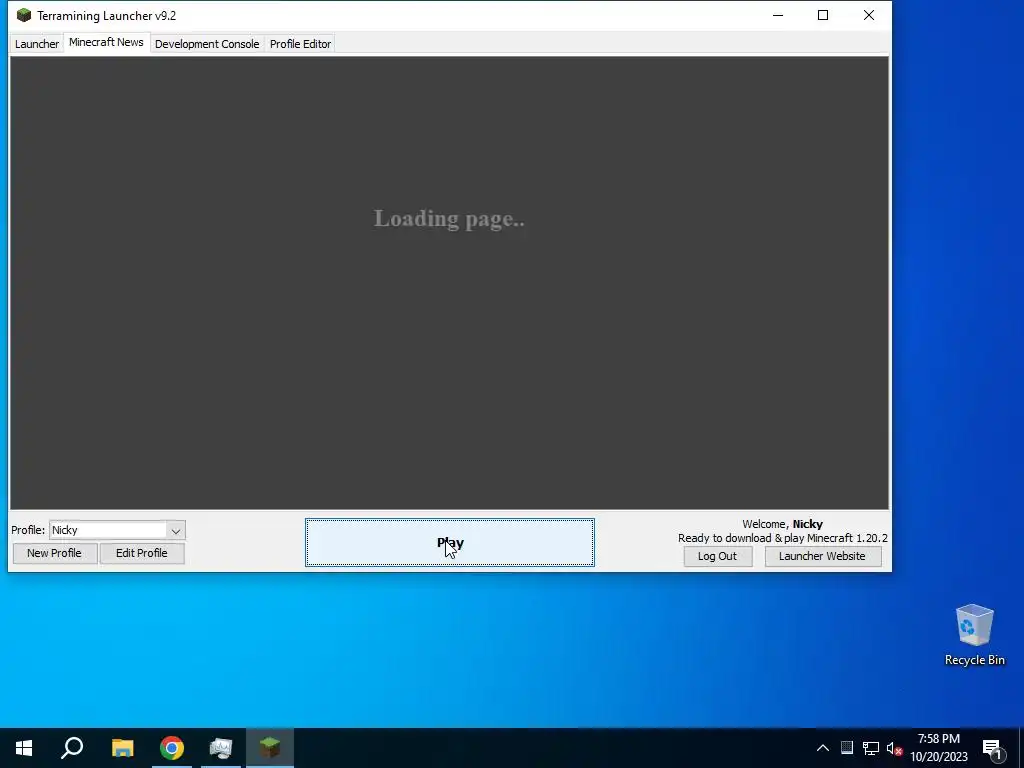1024x768 pixels.
Task: Launch Google Chrome from taskbar
Action: [x=172, y=748]
